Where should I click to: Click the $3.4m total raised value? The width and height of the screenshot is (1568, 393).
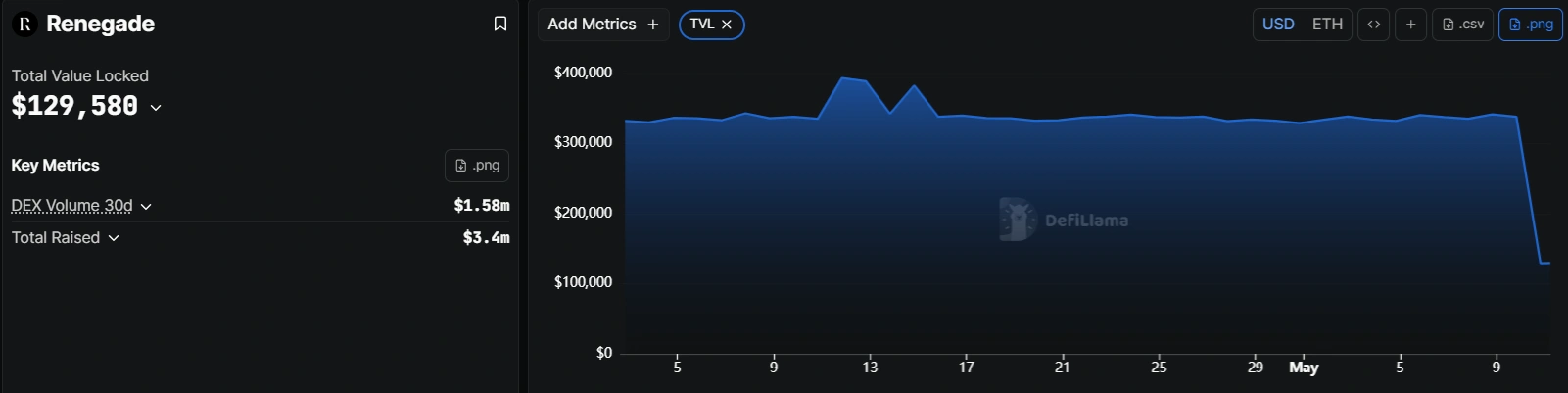486,237
